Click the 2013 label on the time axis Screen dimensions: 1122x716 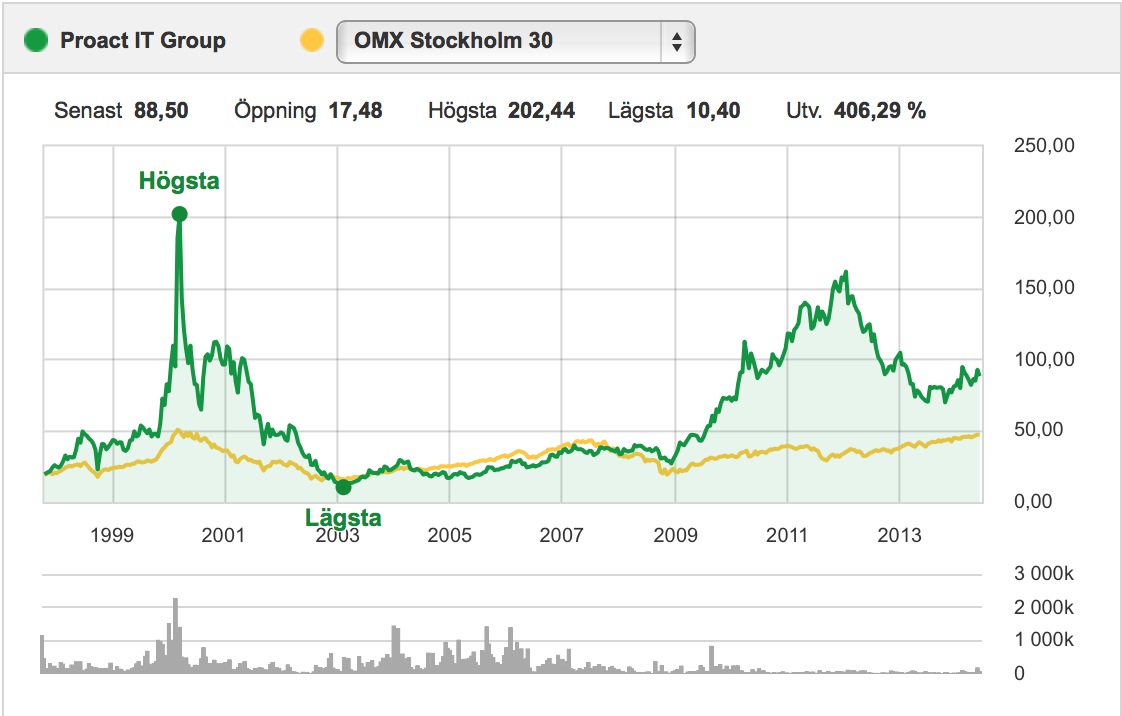click(x=900, y=535)
